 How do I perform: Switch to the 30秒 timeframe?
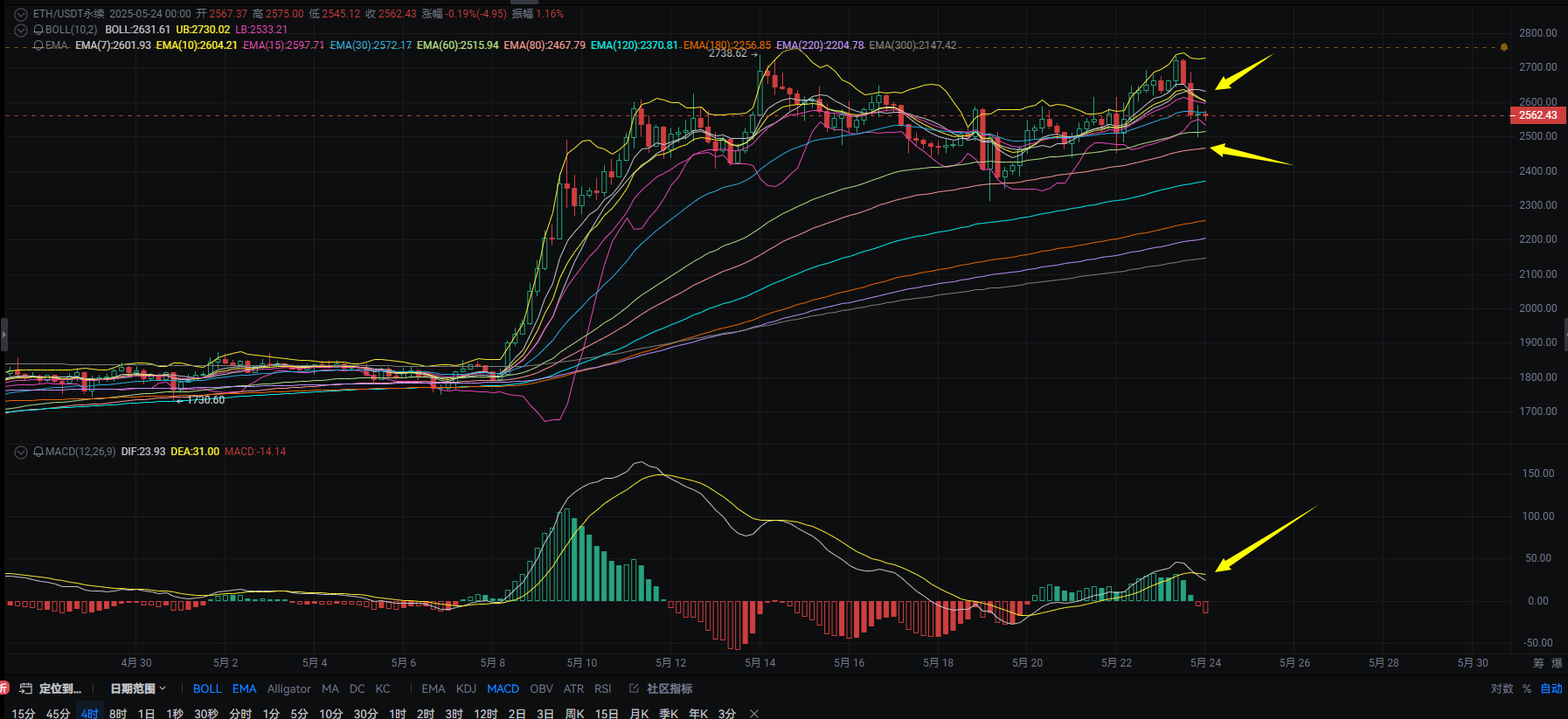[x=206, y=714]
